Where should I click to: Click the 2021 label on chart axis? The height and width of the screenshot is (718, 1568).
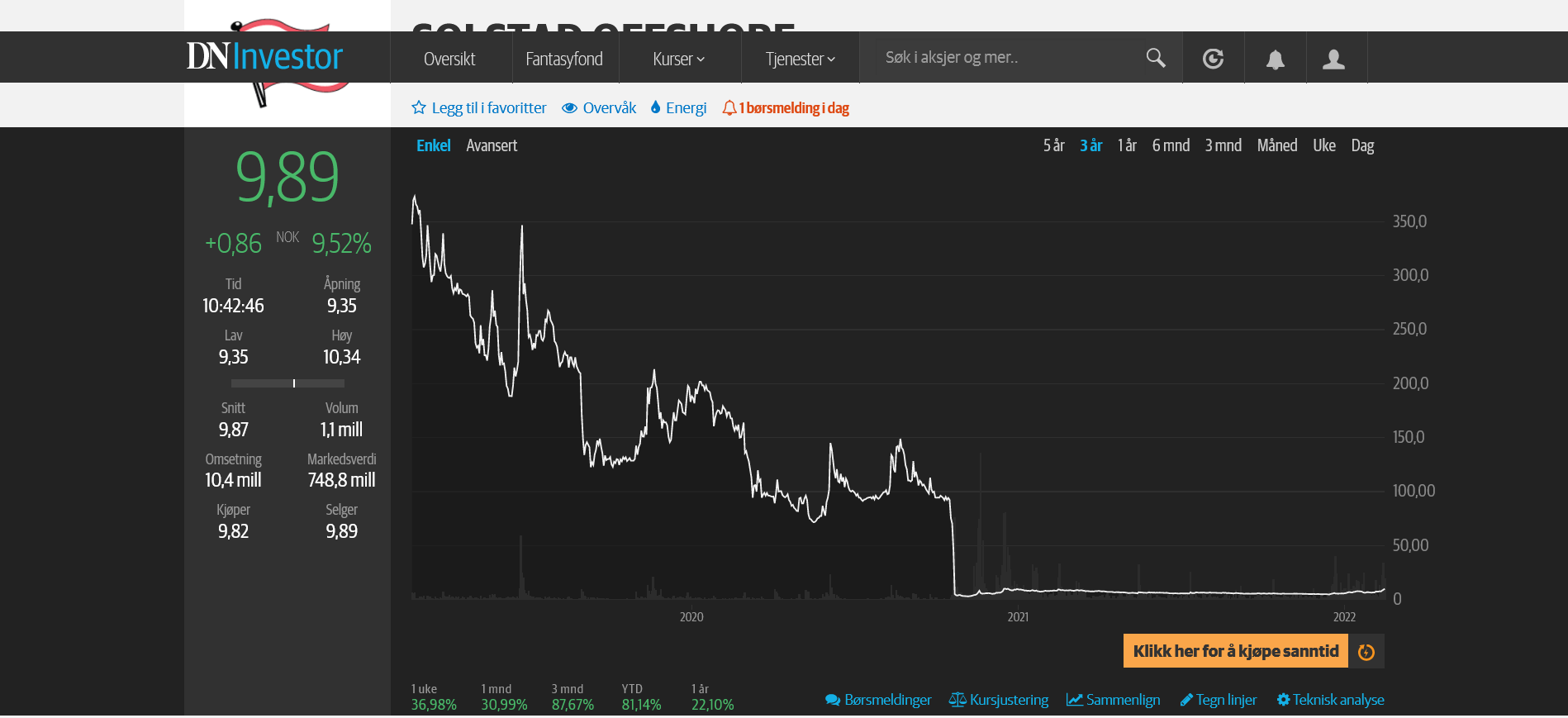pyautogui.click(x=1018, y=617)
